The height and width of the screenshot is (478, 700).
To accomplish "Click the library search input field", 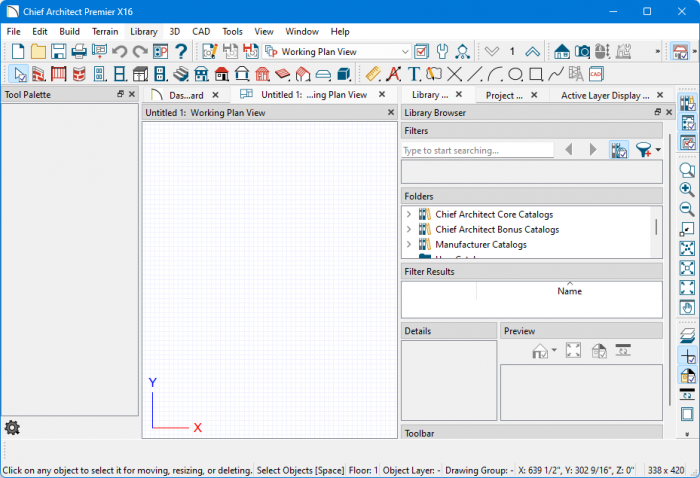I will [477, 150].
